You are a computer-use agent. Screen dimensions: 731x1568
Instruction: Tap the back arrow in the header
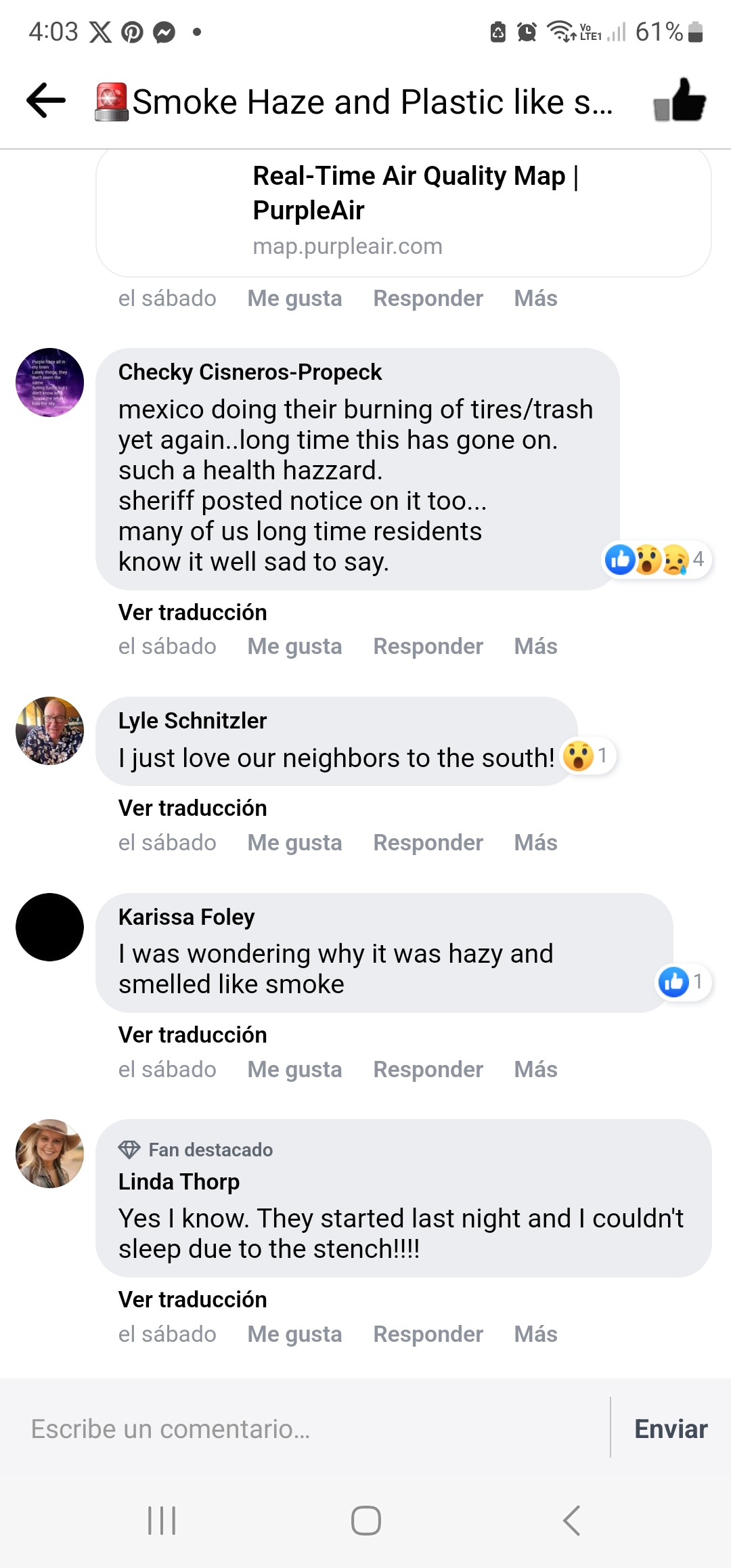coord(46,101)
